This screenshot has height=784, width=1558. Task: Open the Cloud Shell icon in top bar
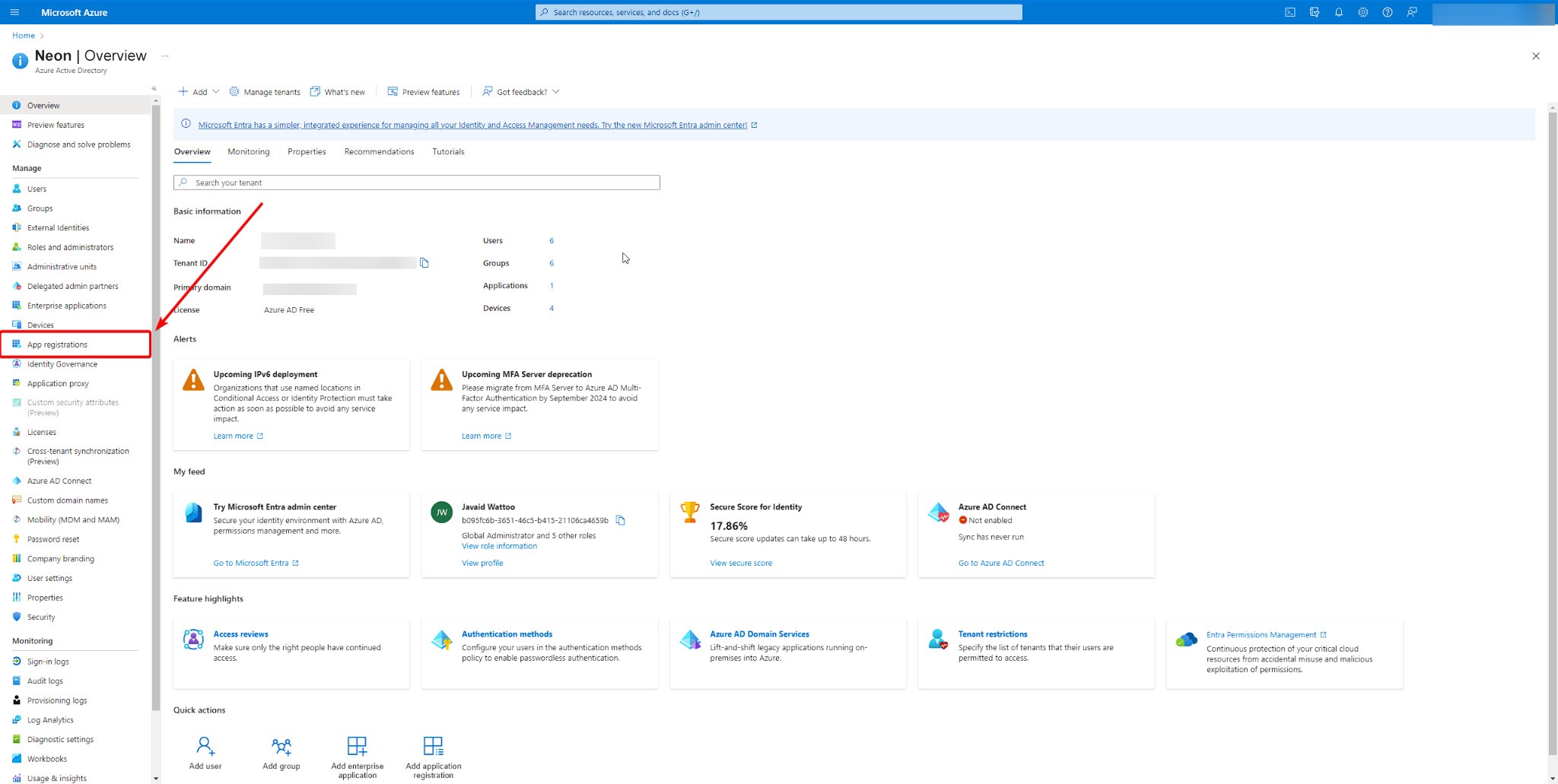coord(1289,12)
